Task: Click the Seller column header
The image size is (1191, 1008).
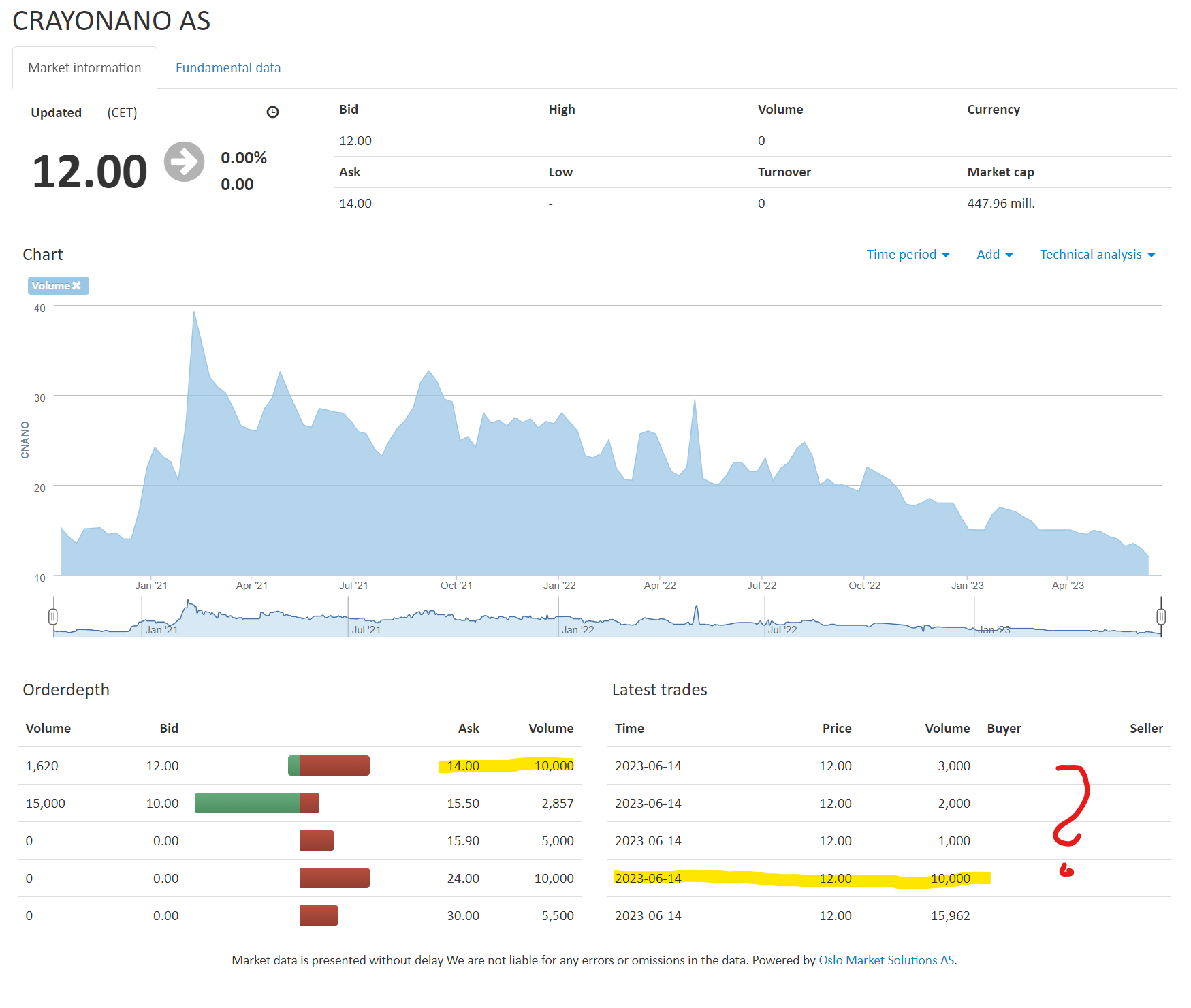Action: [1146, 728]
